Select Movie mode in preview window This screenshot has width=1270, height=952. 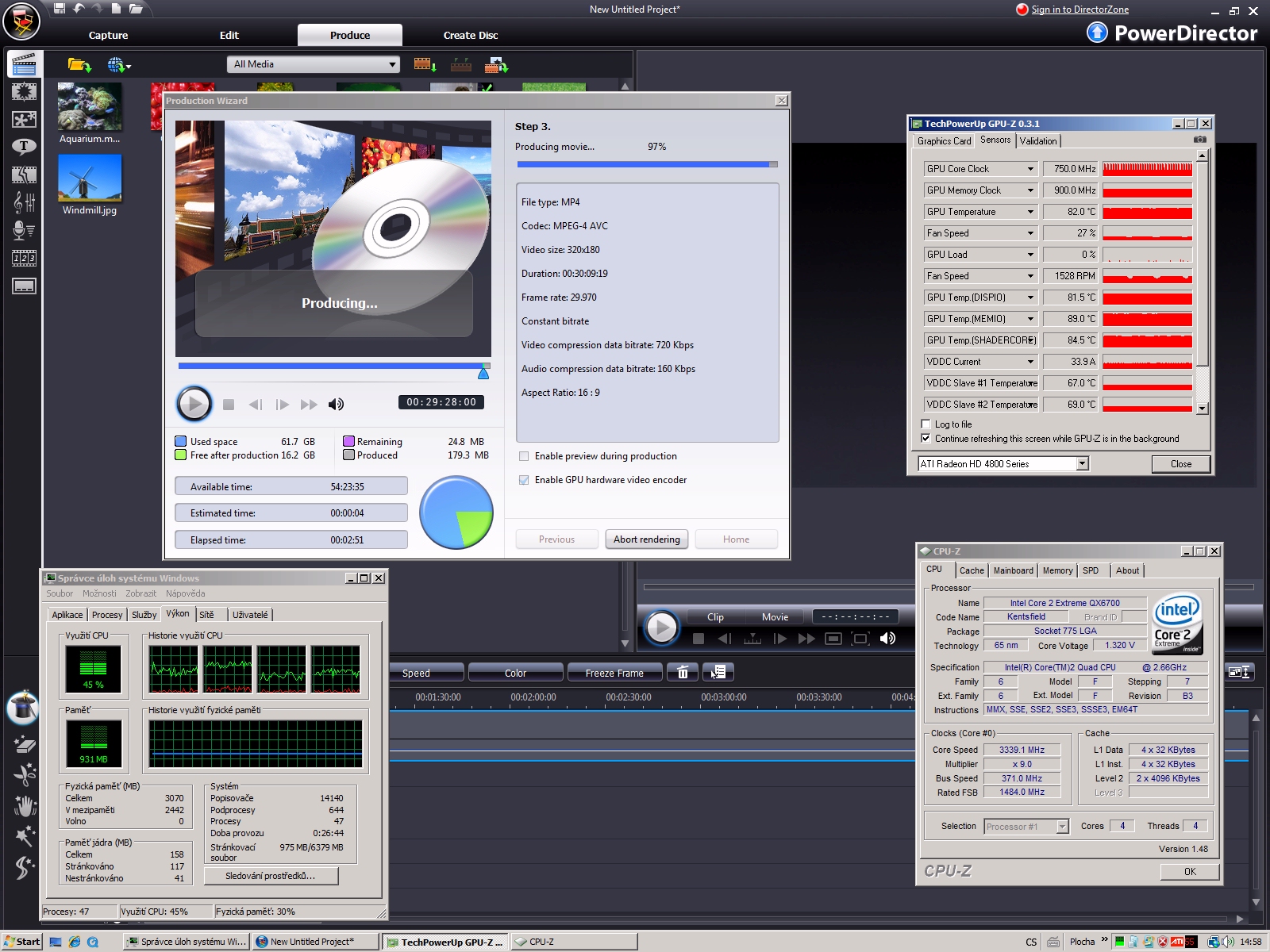775,616
